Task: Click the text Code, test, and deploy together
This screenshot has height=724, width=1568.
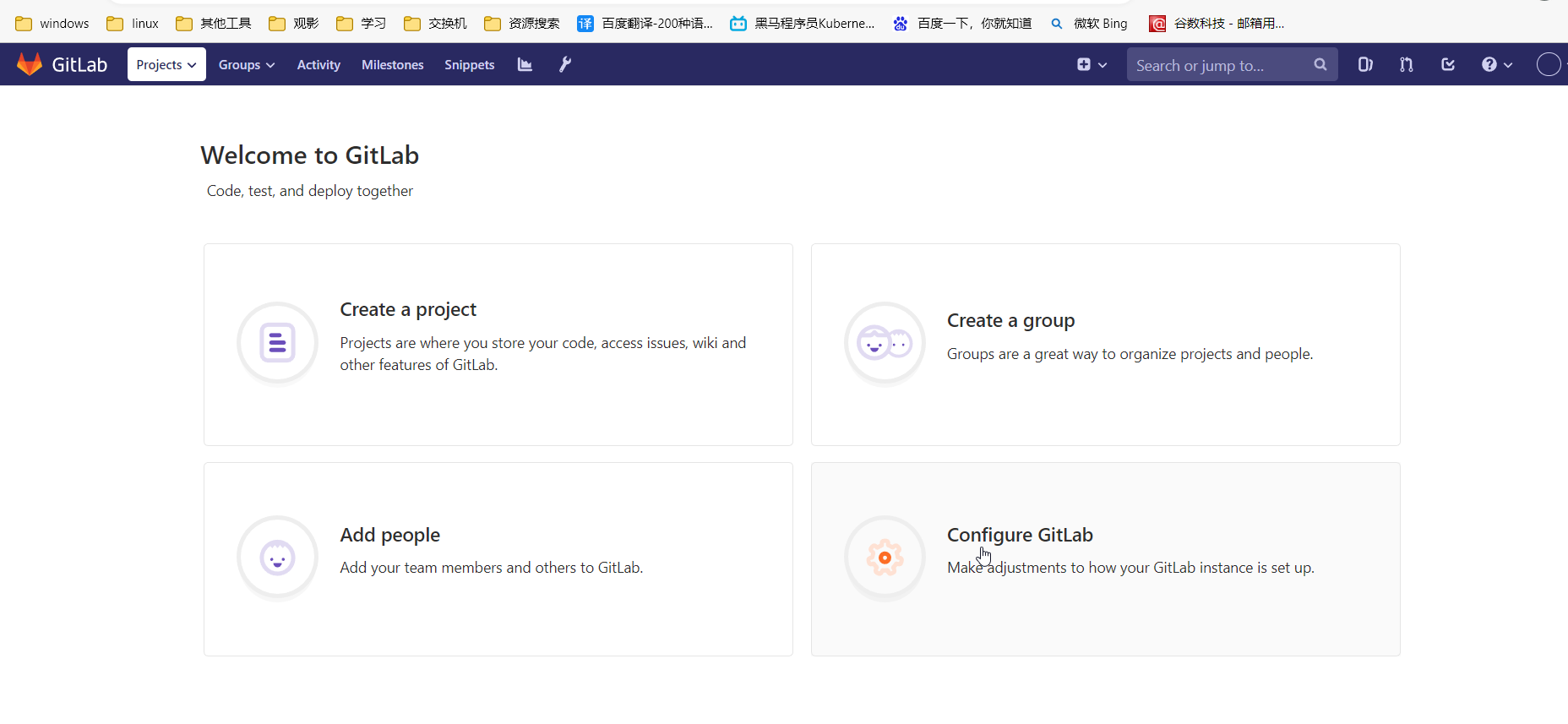Action: coord(310,191)
